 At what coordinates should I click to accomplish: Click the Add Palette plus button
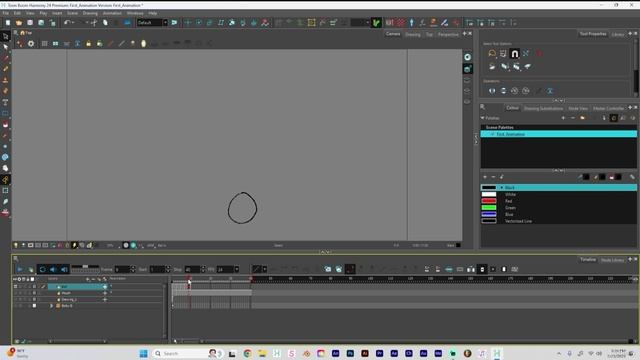563,118
